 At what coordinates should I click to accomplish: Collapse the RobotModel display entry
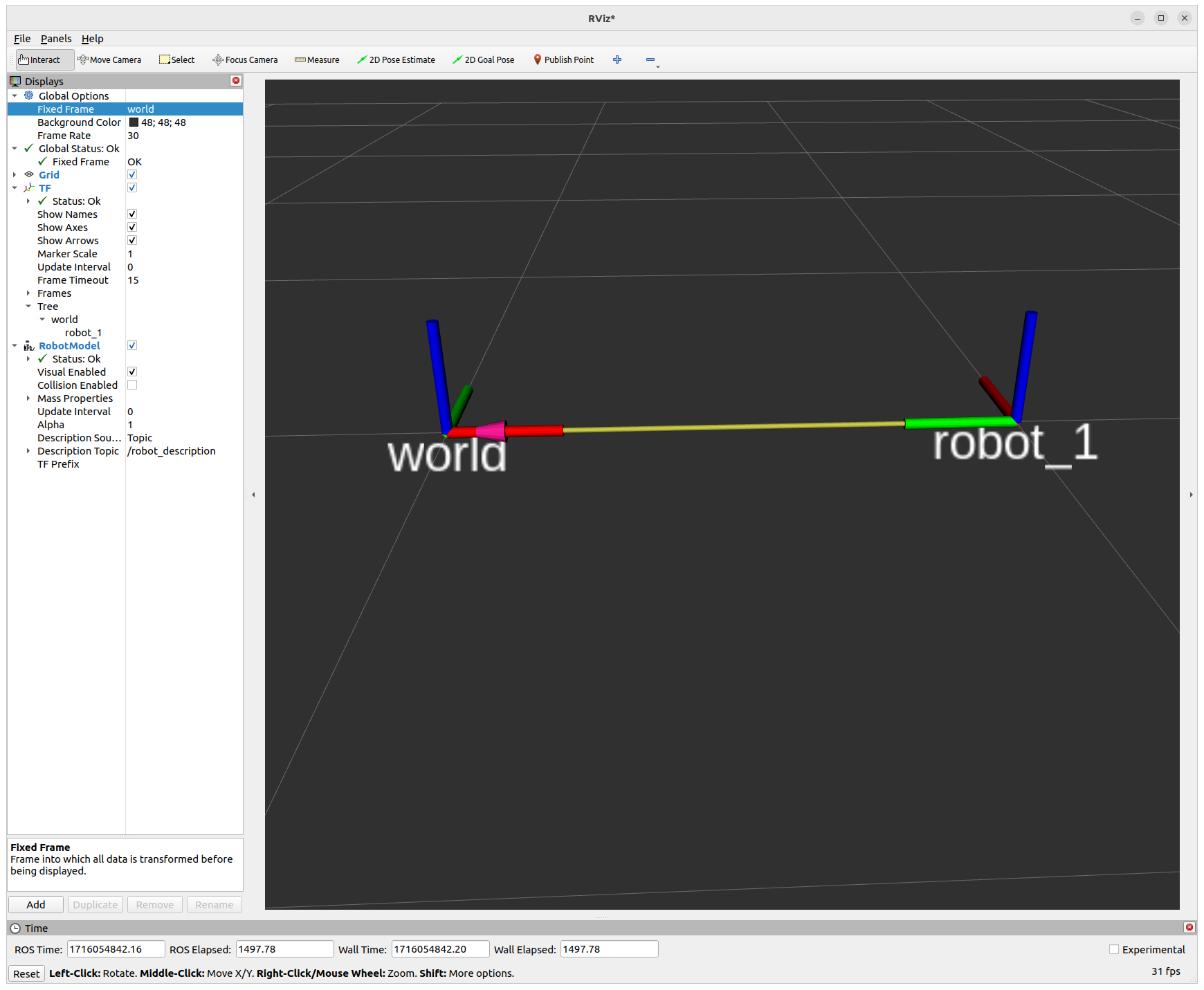(x=15, y=345)
